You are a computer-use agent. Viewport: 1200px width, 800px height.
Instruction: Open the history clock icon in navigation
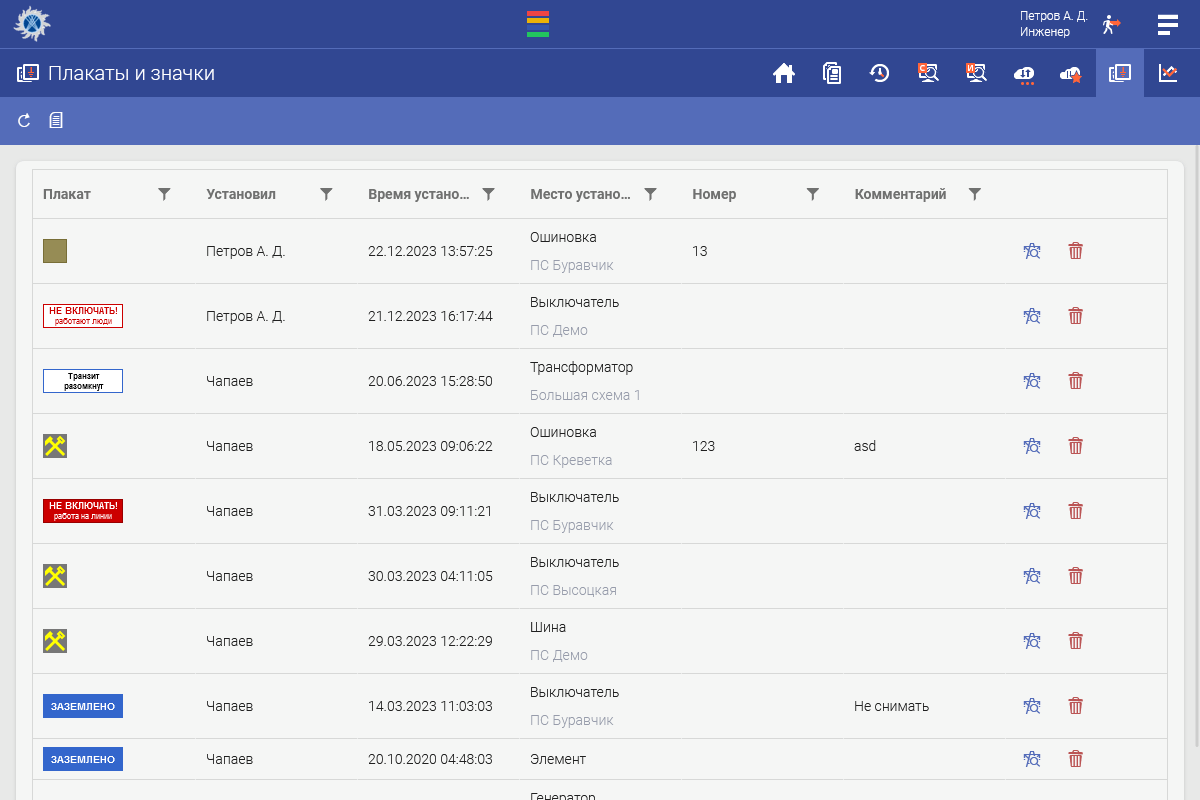click(x=880, y=73)
